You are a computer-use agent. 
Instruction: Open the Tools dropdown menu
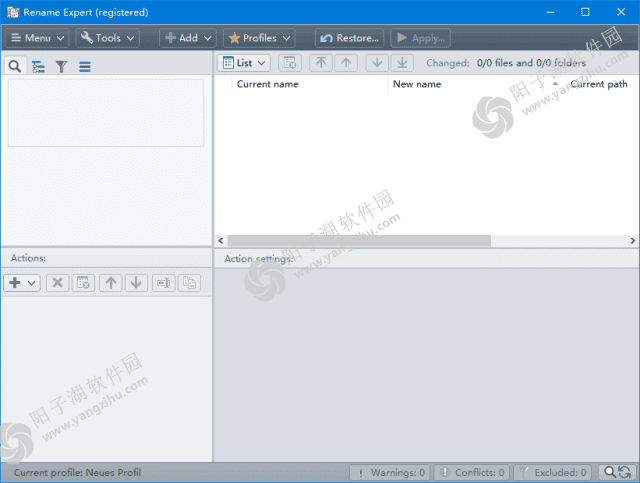107,38
